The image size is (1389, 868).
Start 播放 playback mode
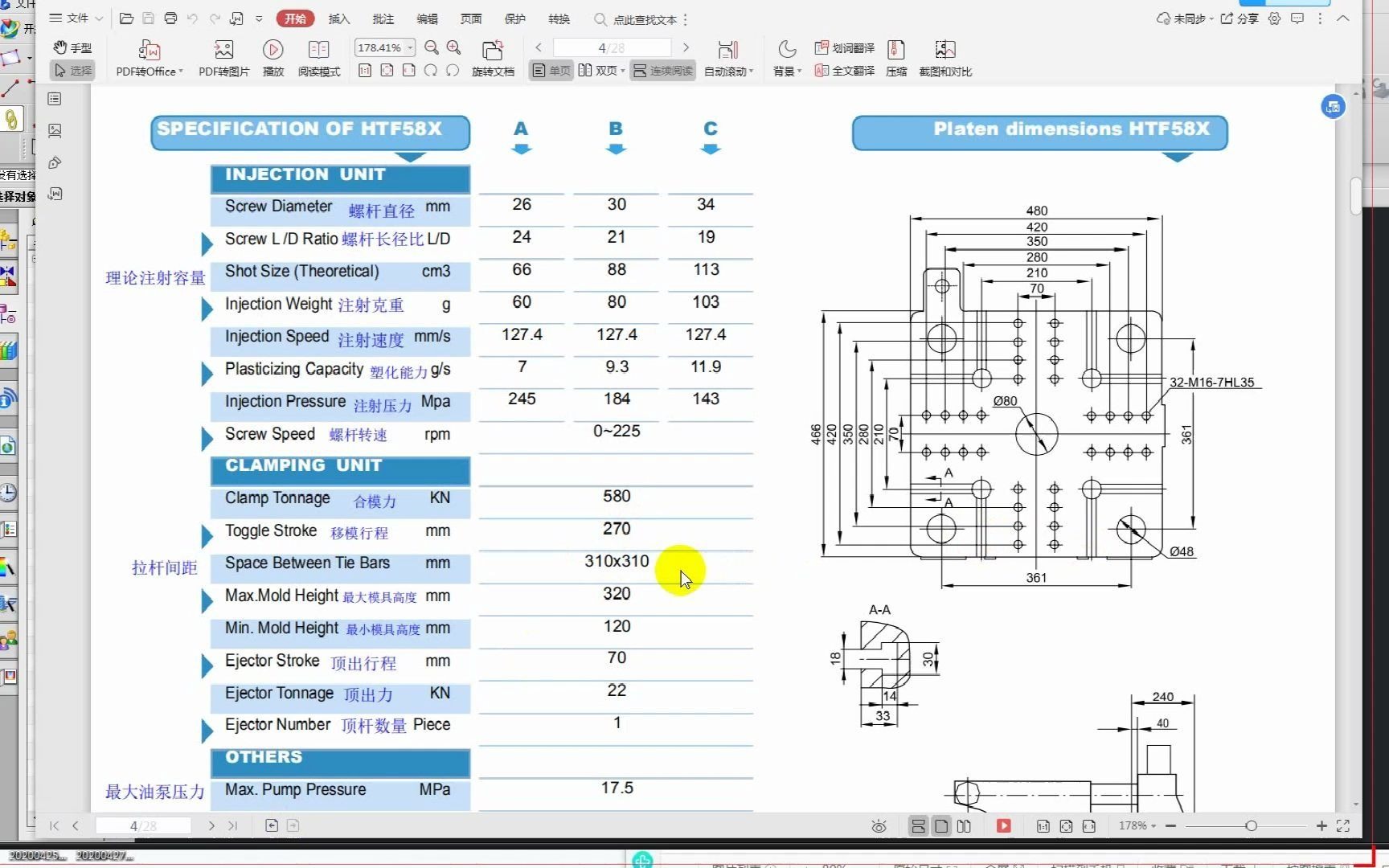[x=272, y=58]
